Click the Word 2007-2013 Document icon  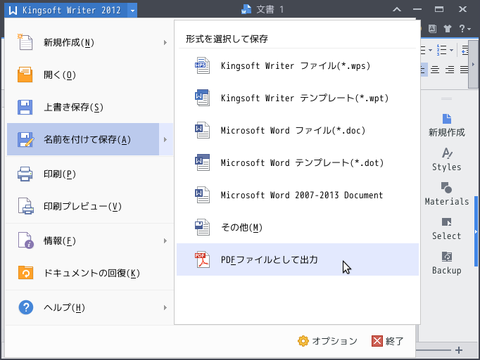pos(202,195)
